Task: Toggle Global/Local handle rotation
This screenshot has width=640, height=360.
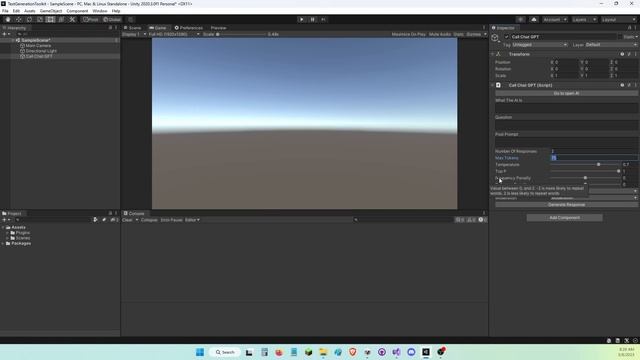Action: (112, 20)
